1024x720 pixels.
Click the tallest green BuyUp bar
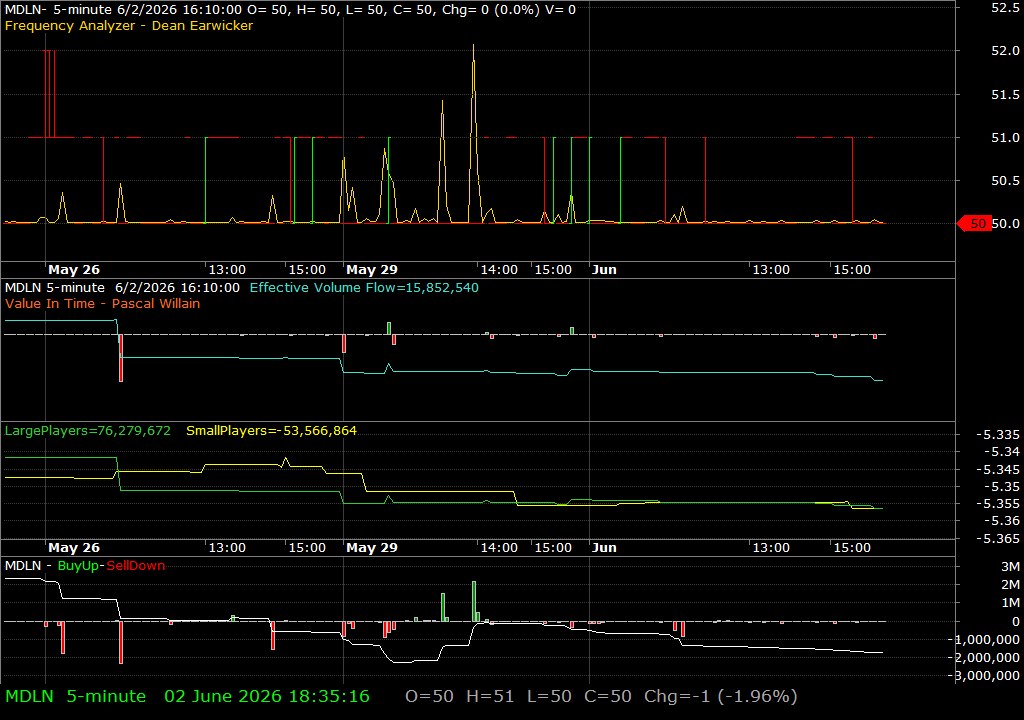[474, 601]
